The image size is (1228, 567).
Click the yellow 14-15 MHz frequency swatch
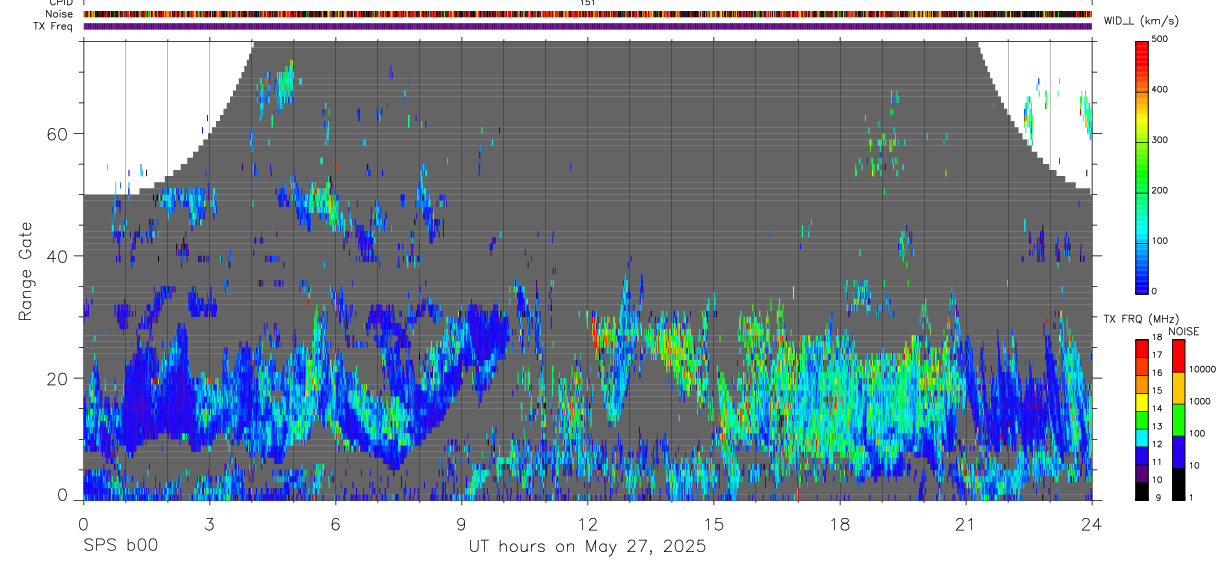1142,402
